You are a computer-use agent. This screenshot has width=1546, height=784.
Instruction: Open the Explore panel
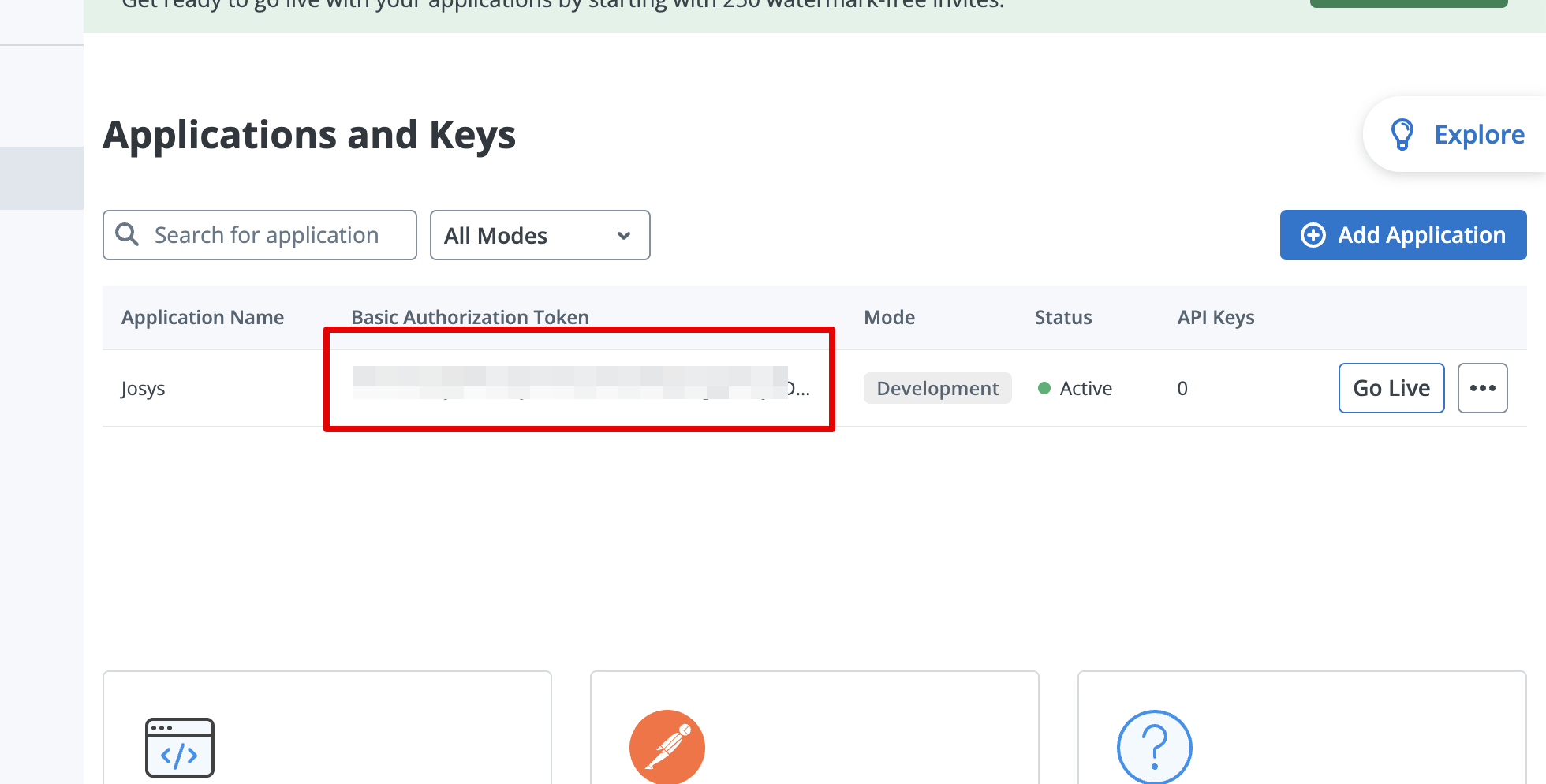1478,135
